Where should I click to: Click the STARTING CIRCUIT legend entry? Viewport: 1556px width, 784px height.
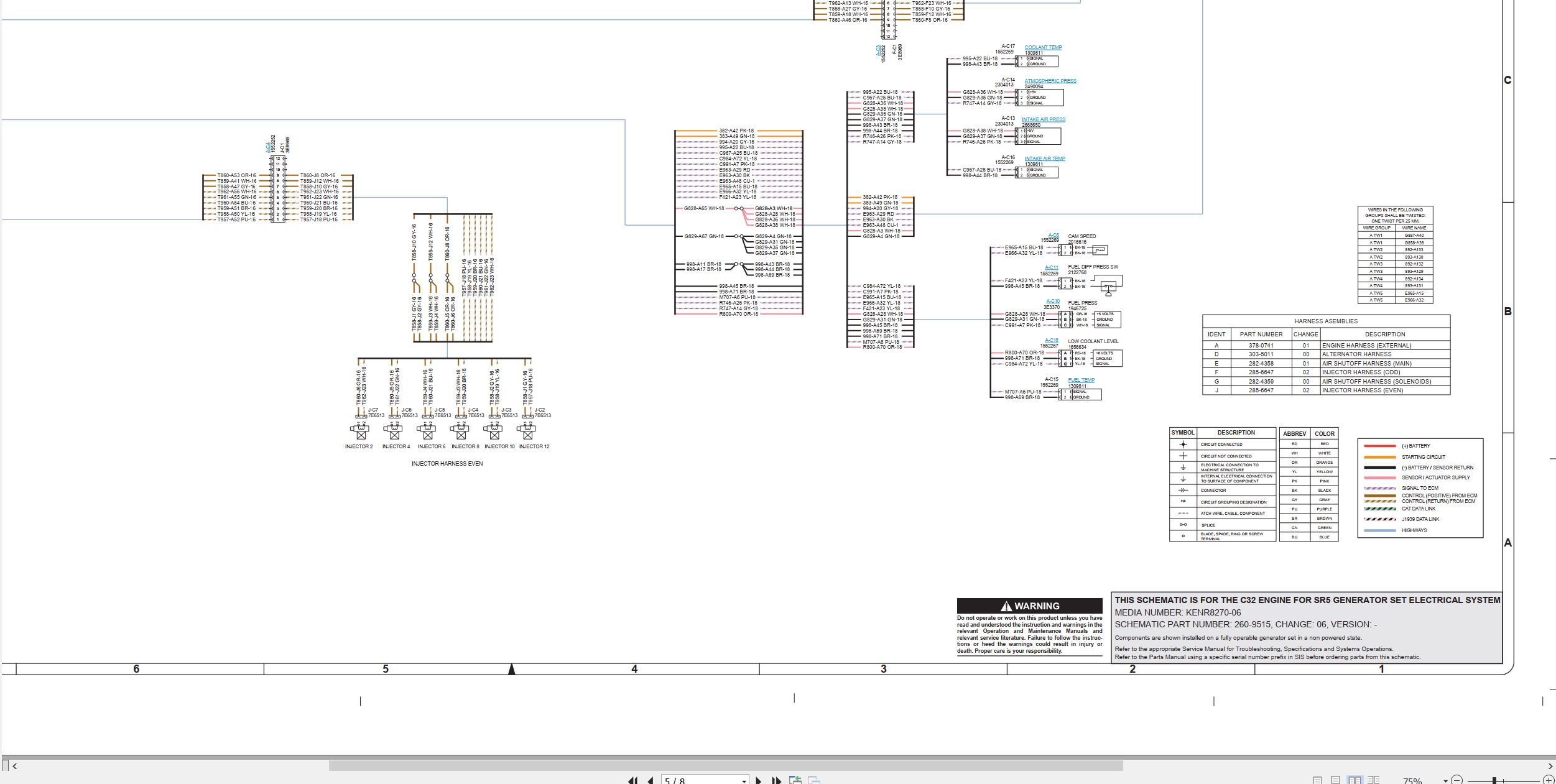click(x=1424, y=457)
